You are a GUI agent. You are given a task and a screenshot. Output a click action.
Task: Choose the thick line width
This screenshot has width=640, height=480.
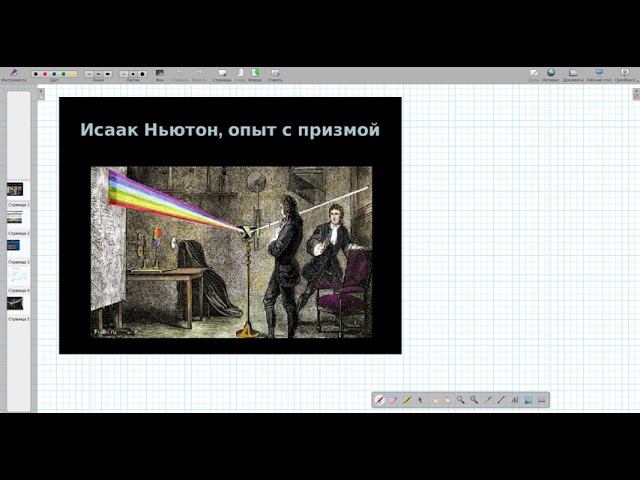tap(108, 74)
